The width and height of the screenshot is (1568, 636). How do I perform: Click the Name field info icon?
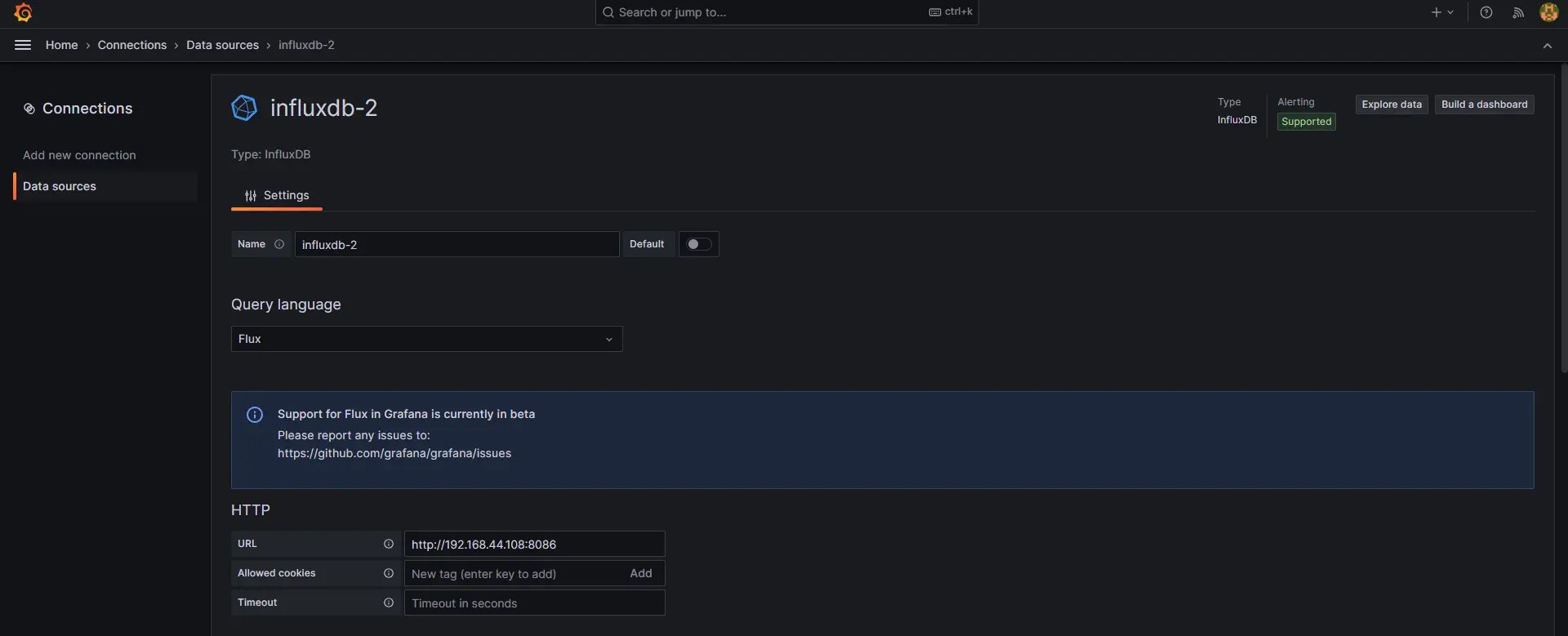pos(279,244)
